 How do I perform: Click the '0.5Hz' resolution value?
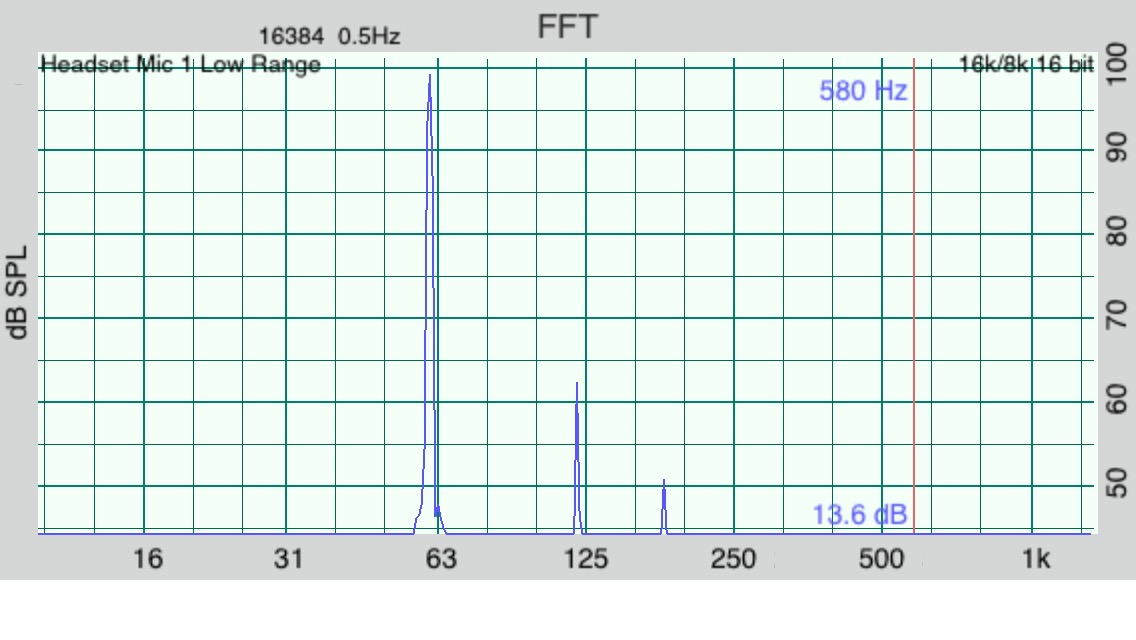369,36
